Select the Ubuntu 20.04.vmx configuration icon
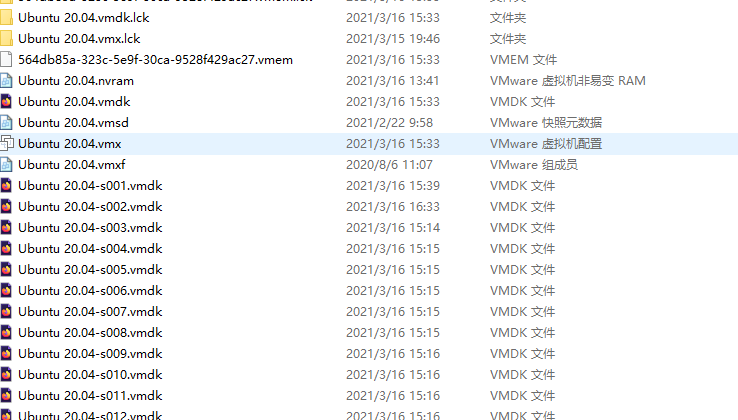This screenshot has width=738, height=420. click(x=7, y=144)
